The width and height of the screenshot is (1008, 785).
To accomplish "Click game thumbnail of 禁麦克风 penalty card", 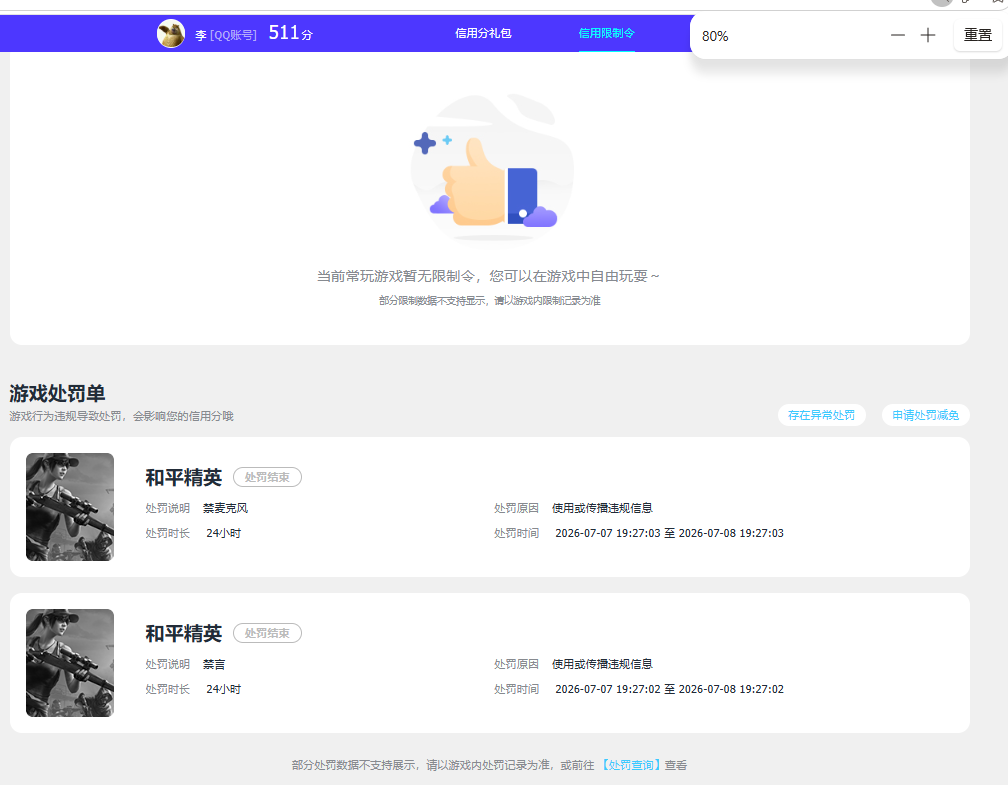I will [70, 507].
